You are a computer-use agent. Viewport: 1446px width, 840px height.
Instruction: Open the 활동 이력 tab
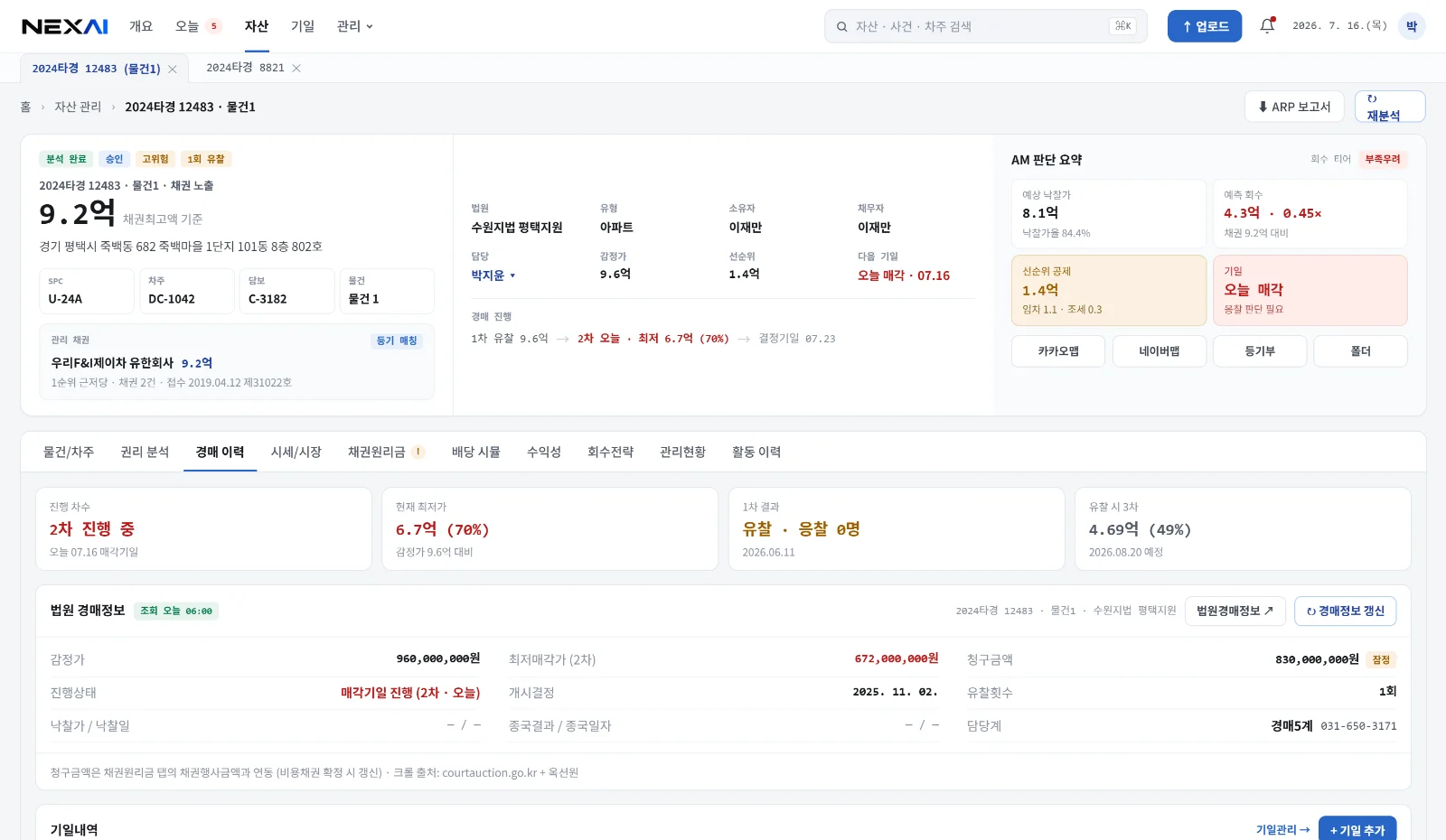point(756,452)
